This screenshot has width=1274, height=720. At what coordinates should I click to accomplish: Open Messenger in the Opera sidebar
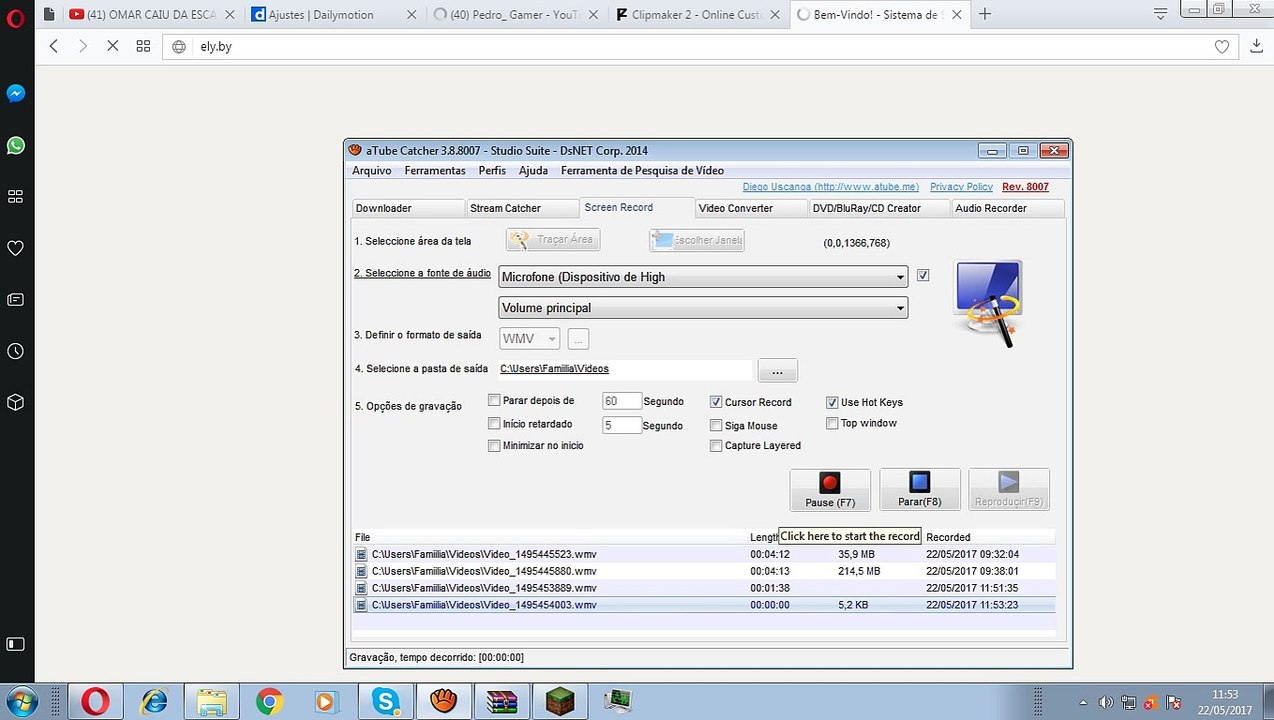16,93
